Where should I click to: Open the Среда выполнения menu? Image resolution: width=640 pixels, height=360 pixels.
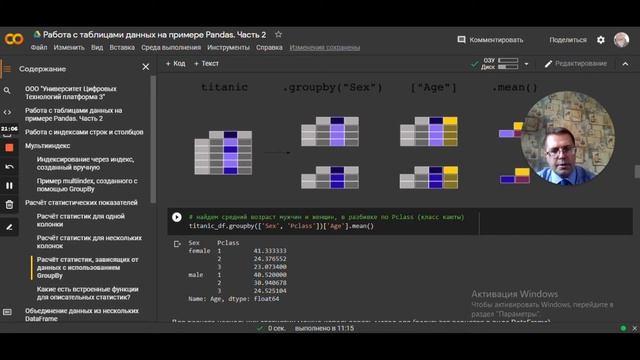171,47
